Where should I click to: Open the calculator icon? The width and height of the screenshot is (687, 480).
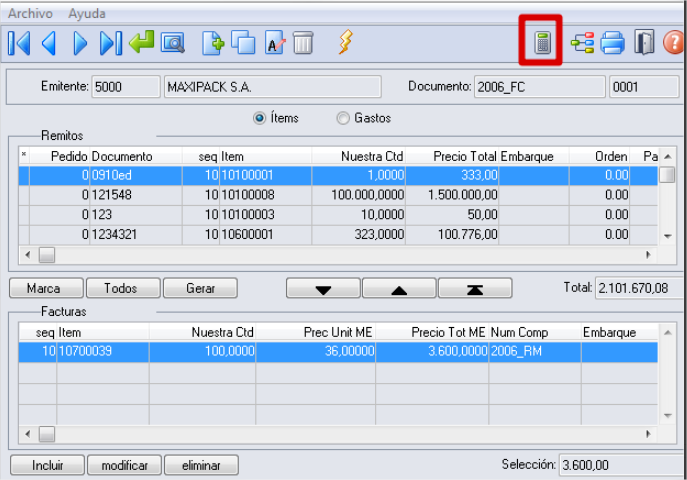pos(542,42)
